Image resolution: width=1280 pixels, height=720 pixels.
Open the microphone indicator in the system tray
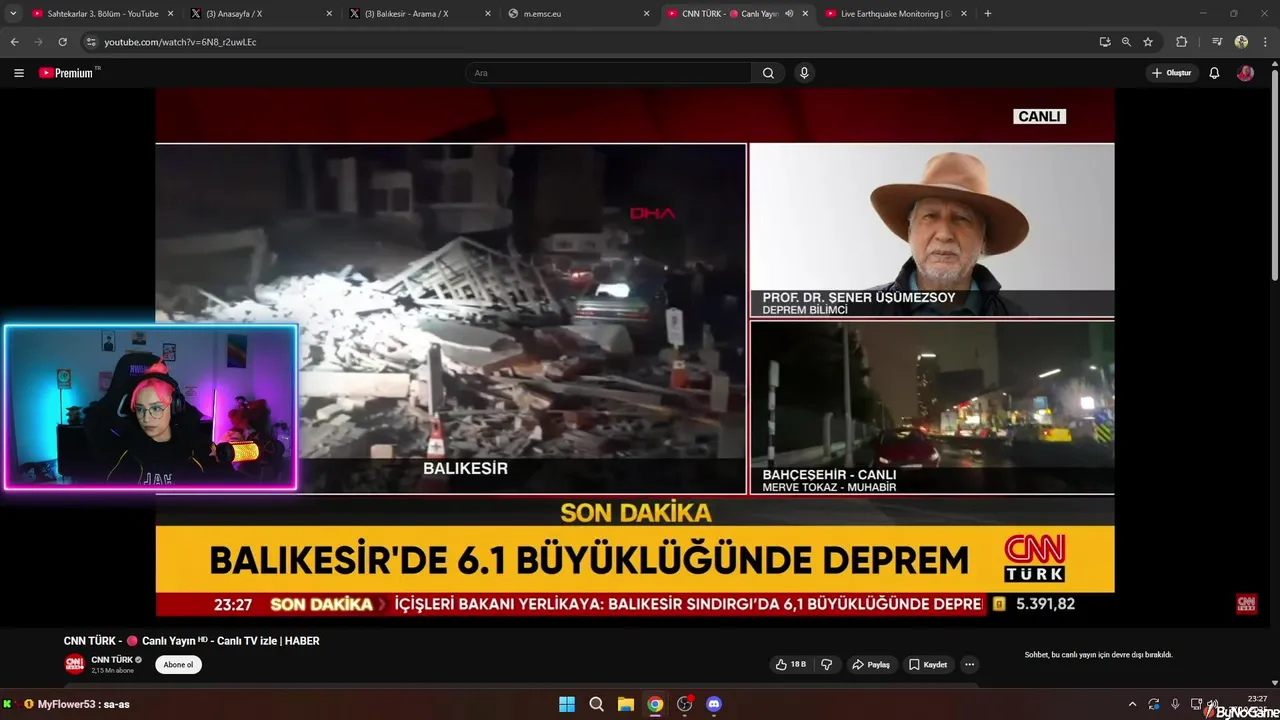(x=1175, y=704)
